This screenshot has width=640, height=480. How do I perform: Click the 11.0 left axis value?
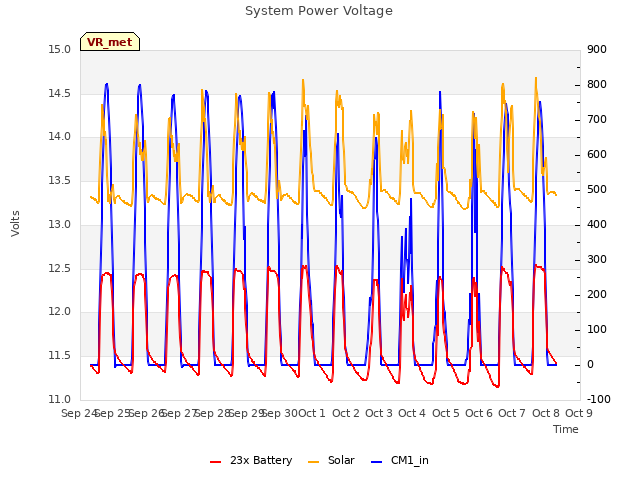tap(60, 399)
